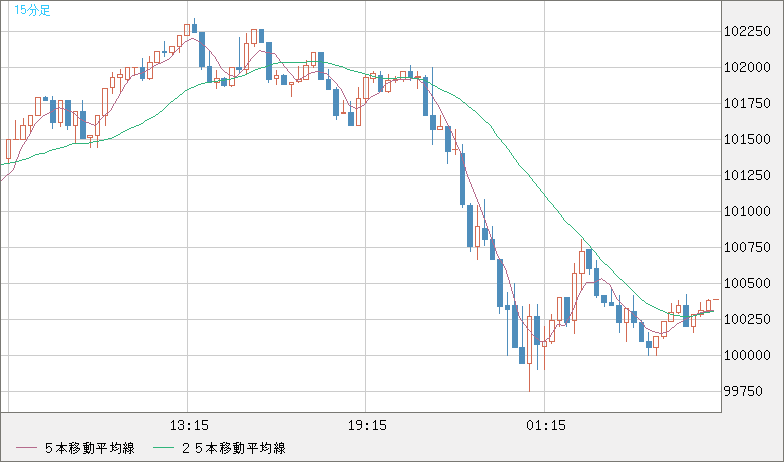Click the 101750 price axis label
Image resolution: width=784 pixels, height=462 pixels.
[x=747, y=104]
